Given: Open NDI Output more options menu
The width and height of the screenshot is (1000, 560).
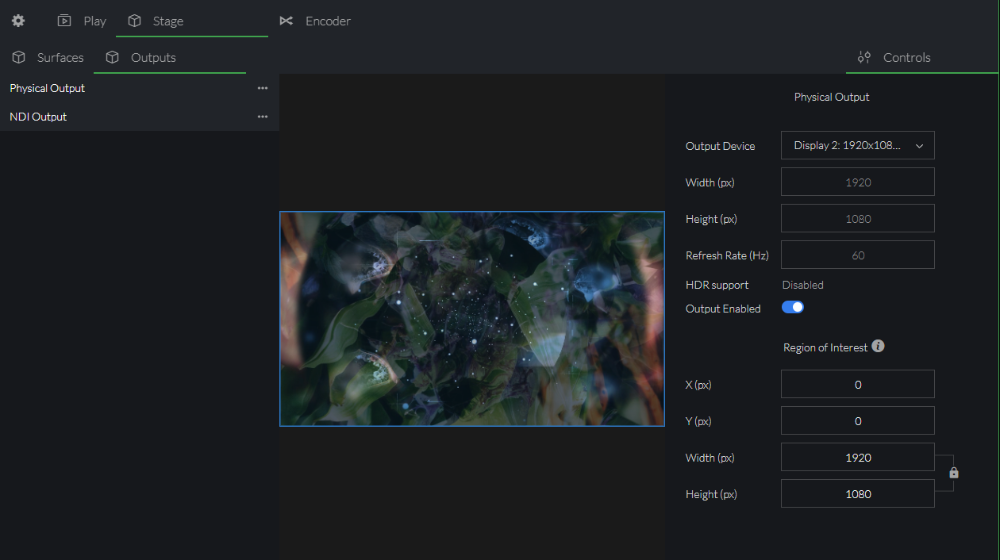Looking at the screenshot, I should pyautogui.click(x=262, y=117).
